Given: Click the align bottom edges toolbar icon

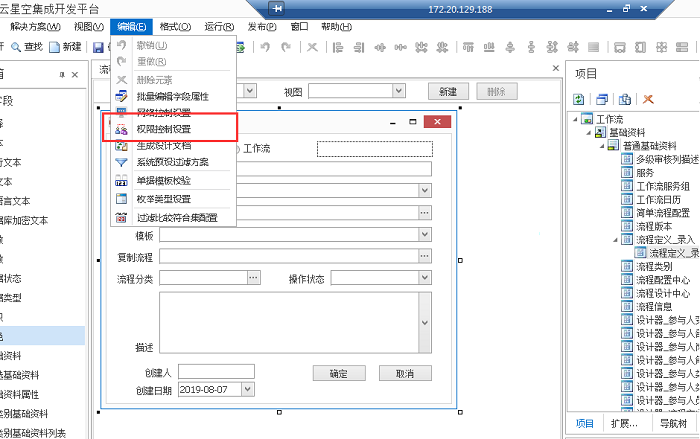Looking at the screenshot, I should (489, 46).
